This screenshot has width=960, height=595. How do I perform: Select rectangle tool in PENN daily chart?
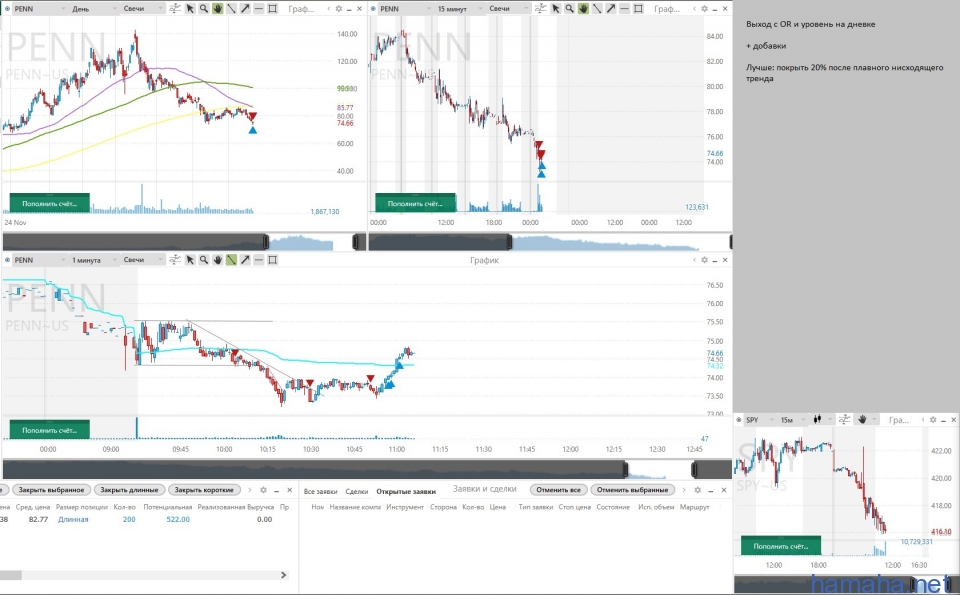(272, 9)
